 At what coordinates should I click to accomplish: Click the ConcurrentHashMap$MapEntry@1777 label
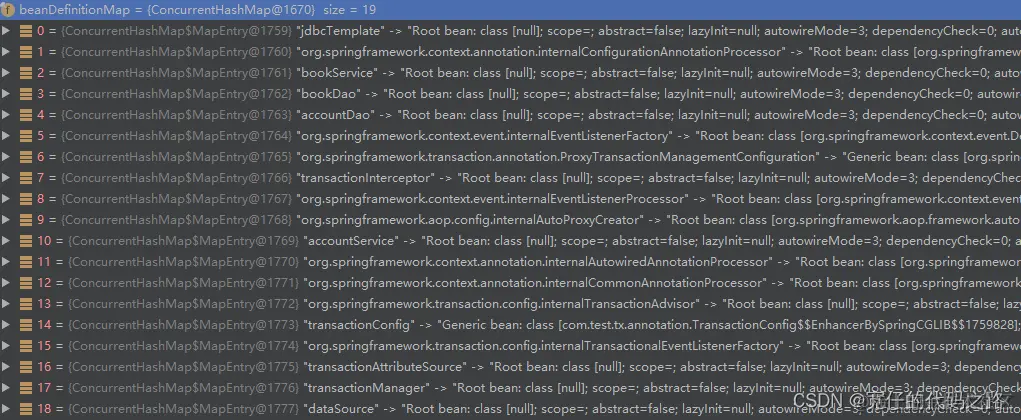click(183, 409)
